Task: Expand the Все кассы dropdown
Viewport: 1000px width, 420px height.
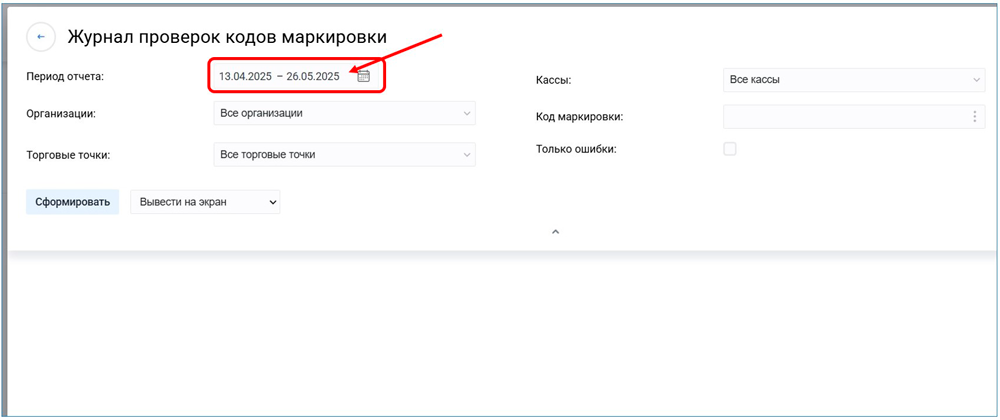Action: click(x=853, y=80)
